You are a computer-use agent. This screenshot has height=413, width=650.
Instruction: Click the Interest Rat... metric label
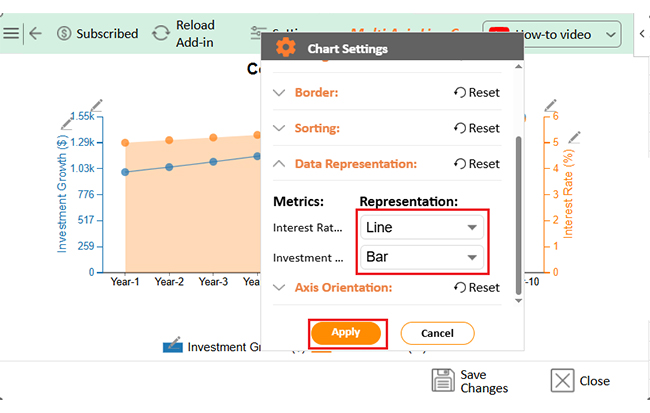[308, 228]
